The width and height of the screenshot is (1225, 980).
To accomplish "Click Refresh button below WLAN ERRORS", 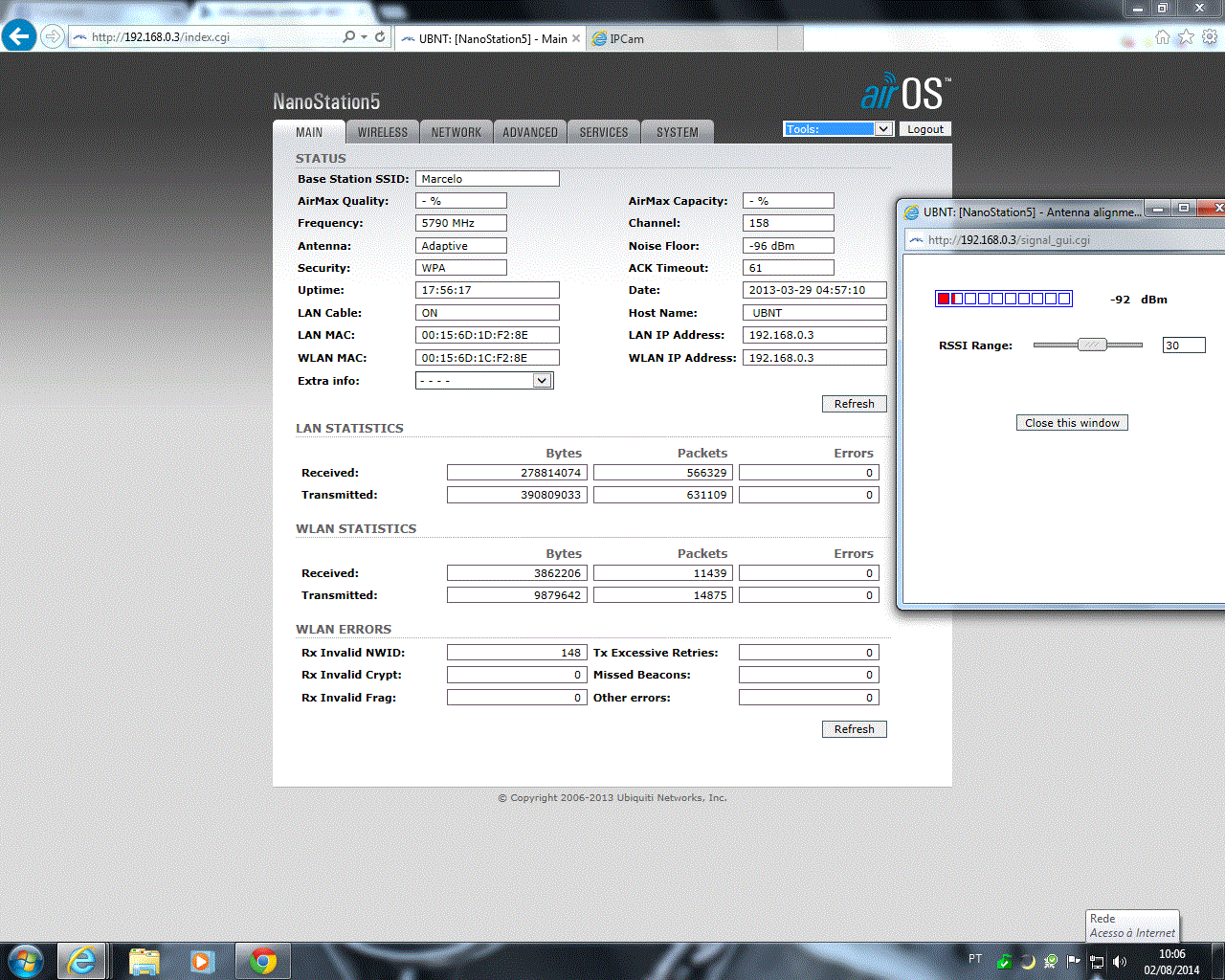I will [855, 729].
